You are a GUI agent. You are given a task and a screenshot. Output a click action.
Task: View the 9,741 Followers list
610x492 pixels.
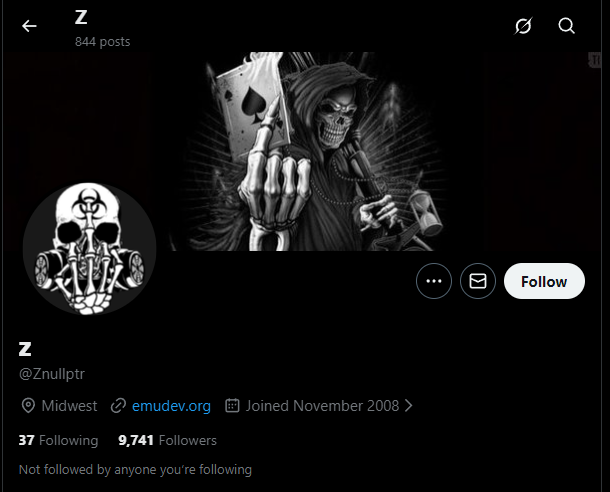[x=167, y=440]
